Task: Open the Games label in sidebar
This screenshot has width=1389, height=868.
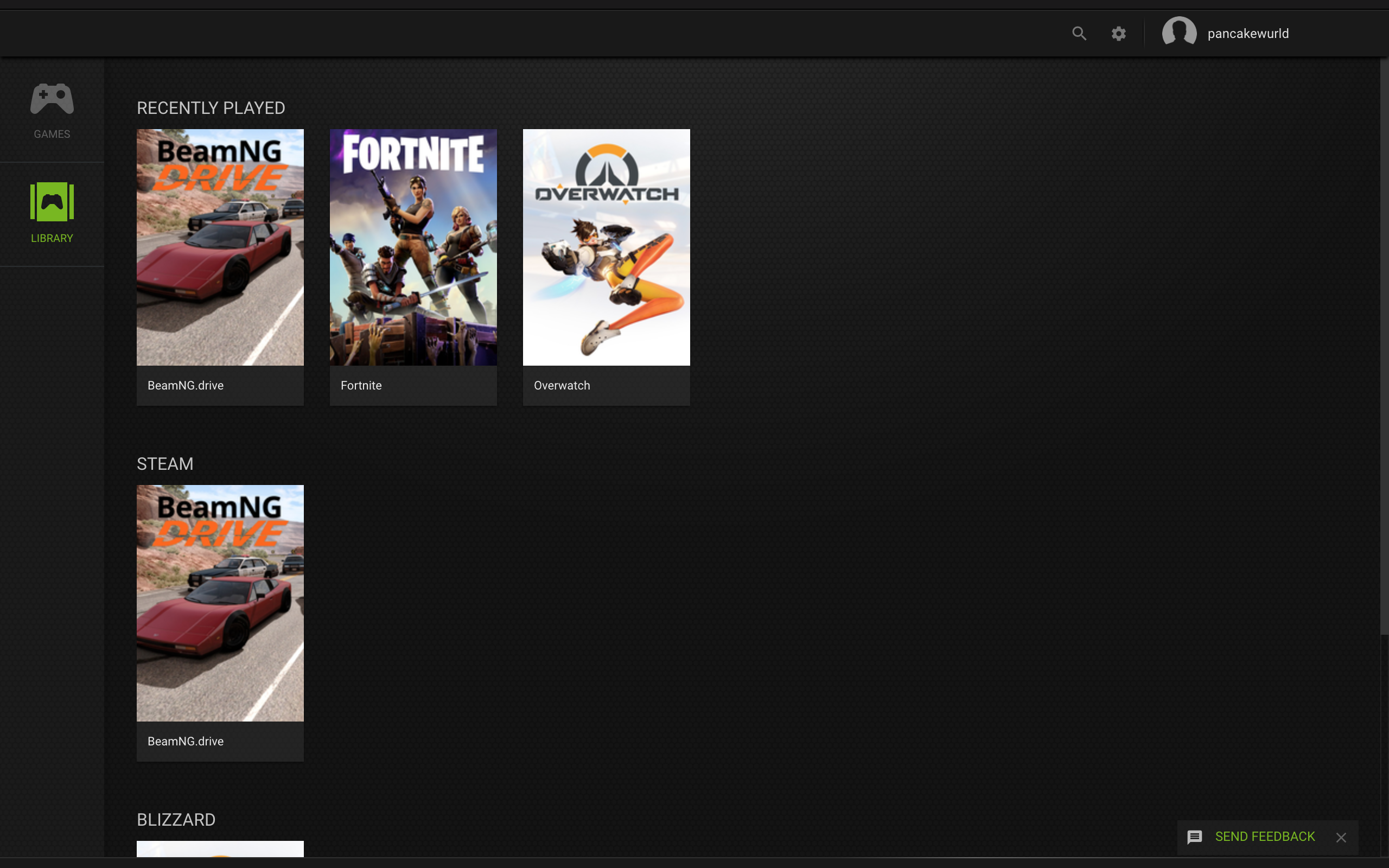Action: coord(52,134)
